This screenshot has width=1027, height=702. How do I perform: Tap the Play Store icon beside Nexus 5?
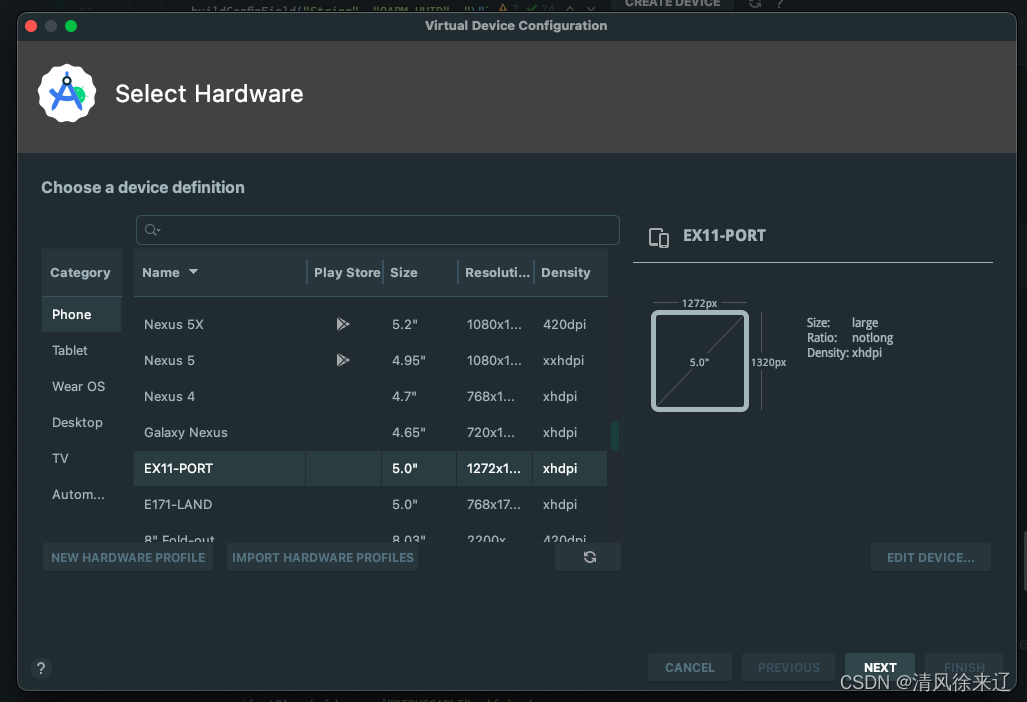(343, 360)
